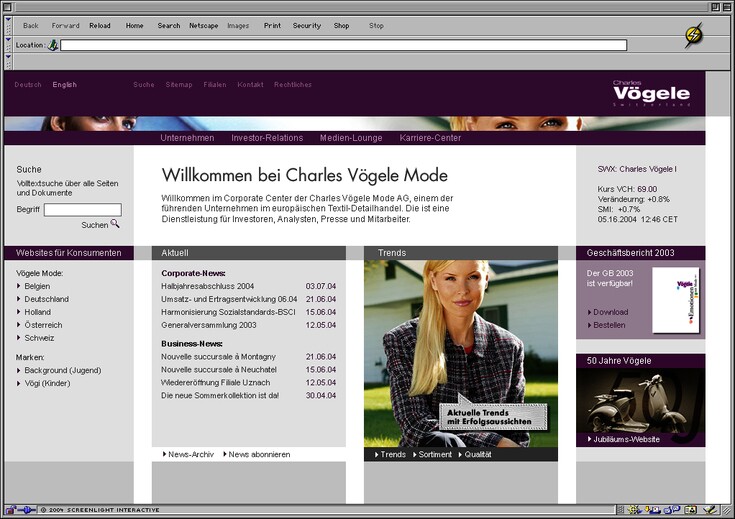This screenshot has width=735, height=519.
Task: Click the component bar grip handle
Action: [x=620, y=510]
